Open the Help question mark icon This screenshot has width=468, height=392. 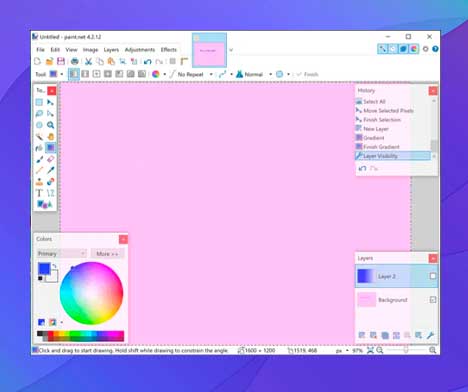click(435, 49)
